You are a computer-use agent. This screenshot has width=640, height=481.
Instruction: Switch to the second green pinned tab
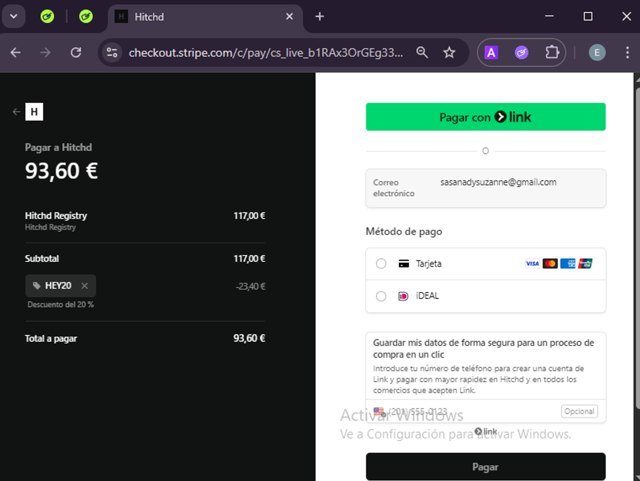(86, 17)
